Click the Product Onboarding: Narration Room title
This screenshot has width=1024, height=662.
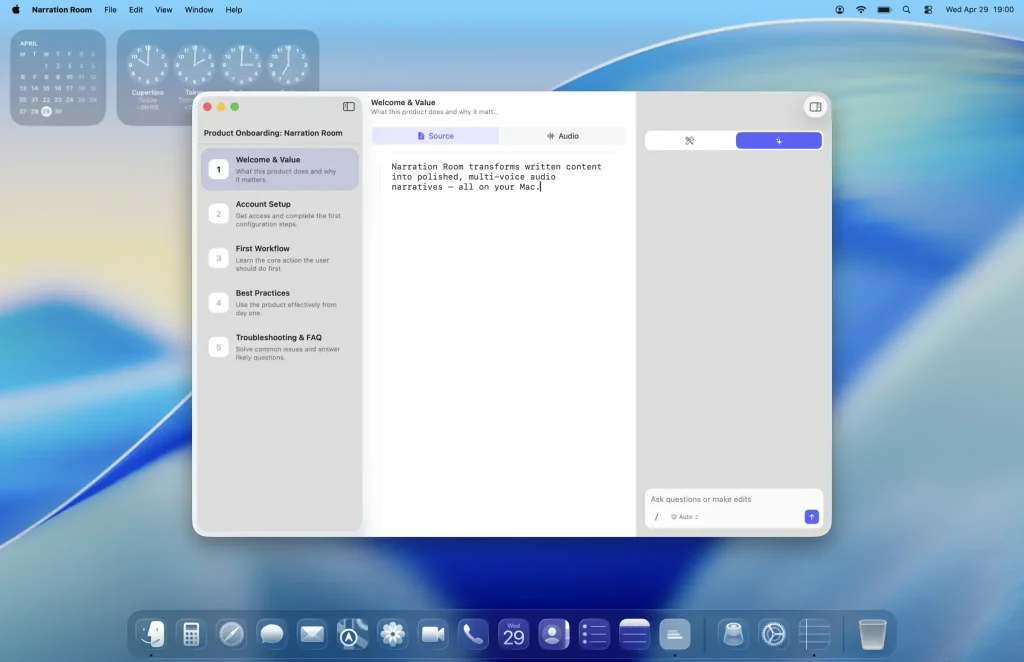click(273, 133)
